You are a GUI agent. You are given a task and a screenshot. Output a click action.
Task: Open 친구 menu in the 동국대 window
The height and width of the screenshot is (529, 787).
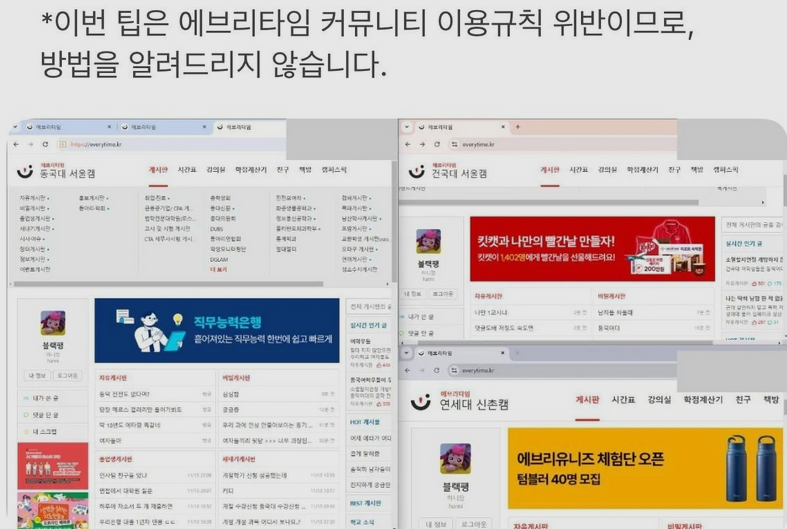283,170
